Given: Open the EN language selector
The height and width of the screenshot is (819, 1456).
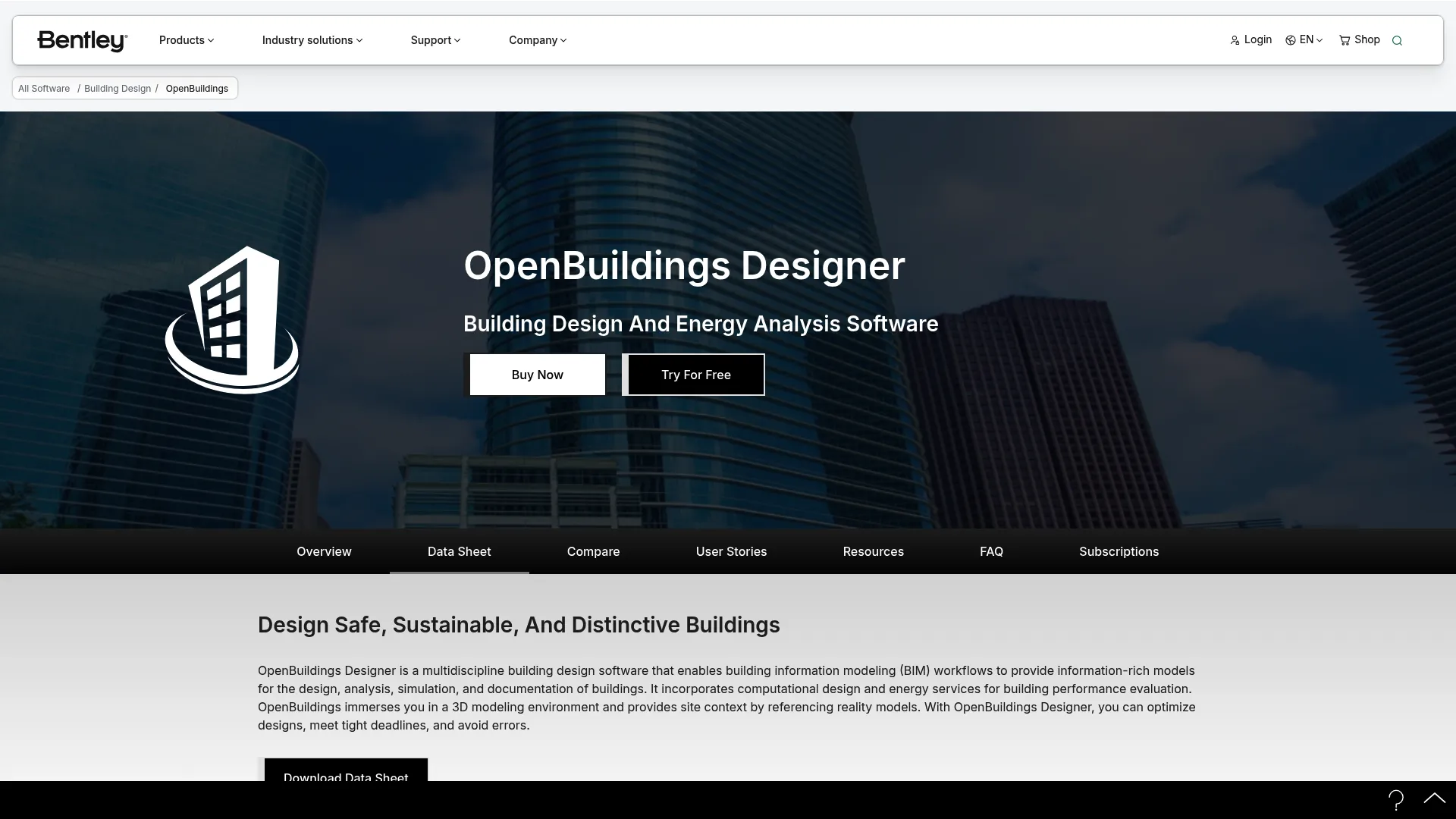Looking at the screenshot, I should pyautogui.click(x=1304, y=40).
